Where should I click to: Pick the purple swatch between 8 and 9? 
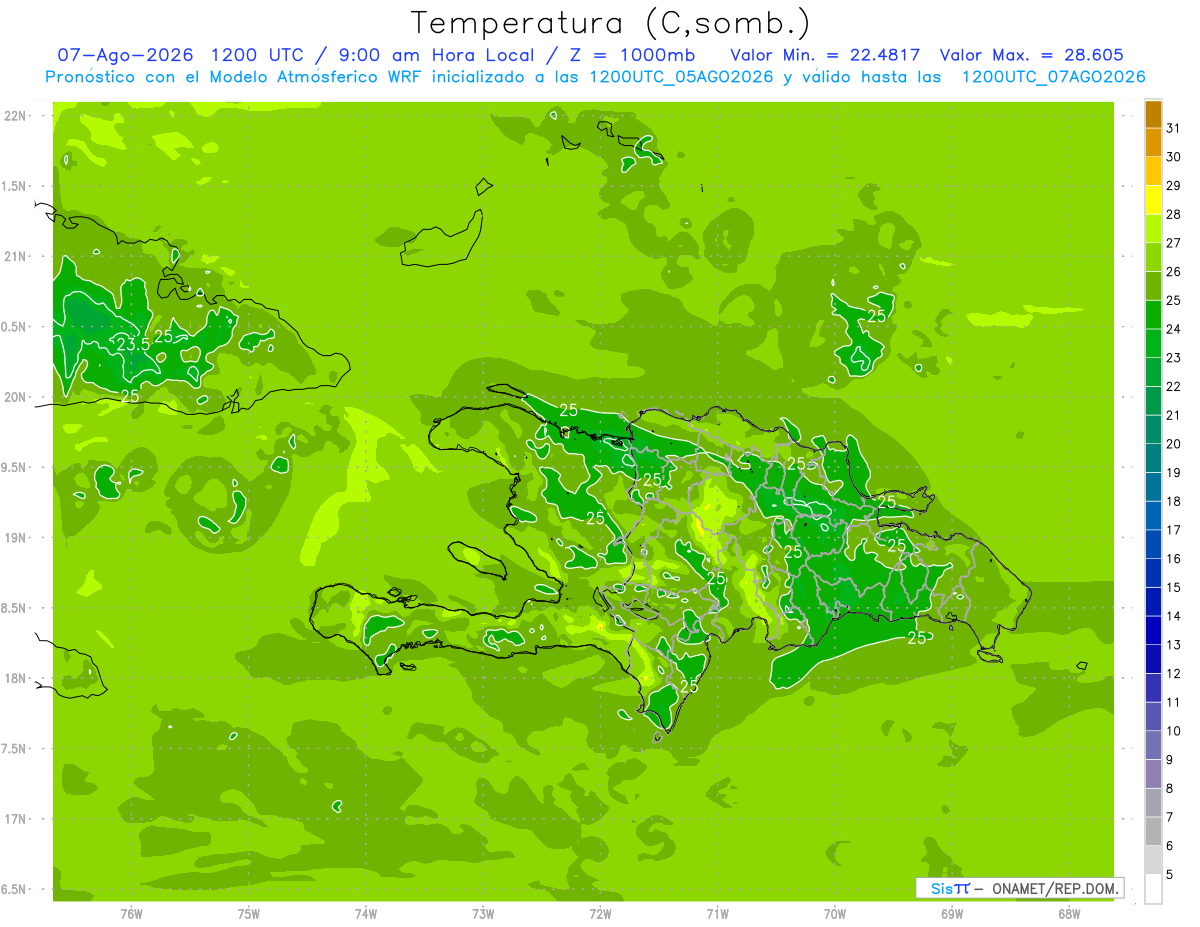click(1153, 774)
